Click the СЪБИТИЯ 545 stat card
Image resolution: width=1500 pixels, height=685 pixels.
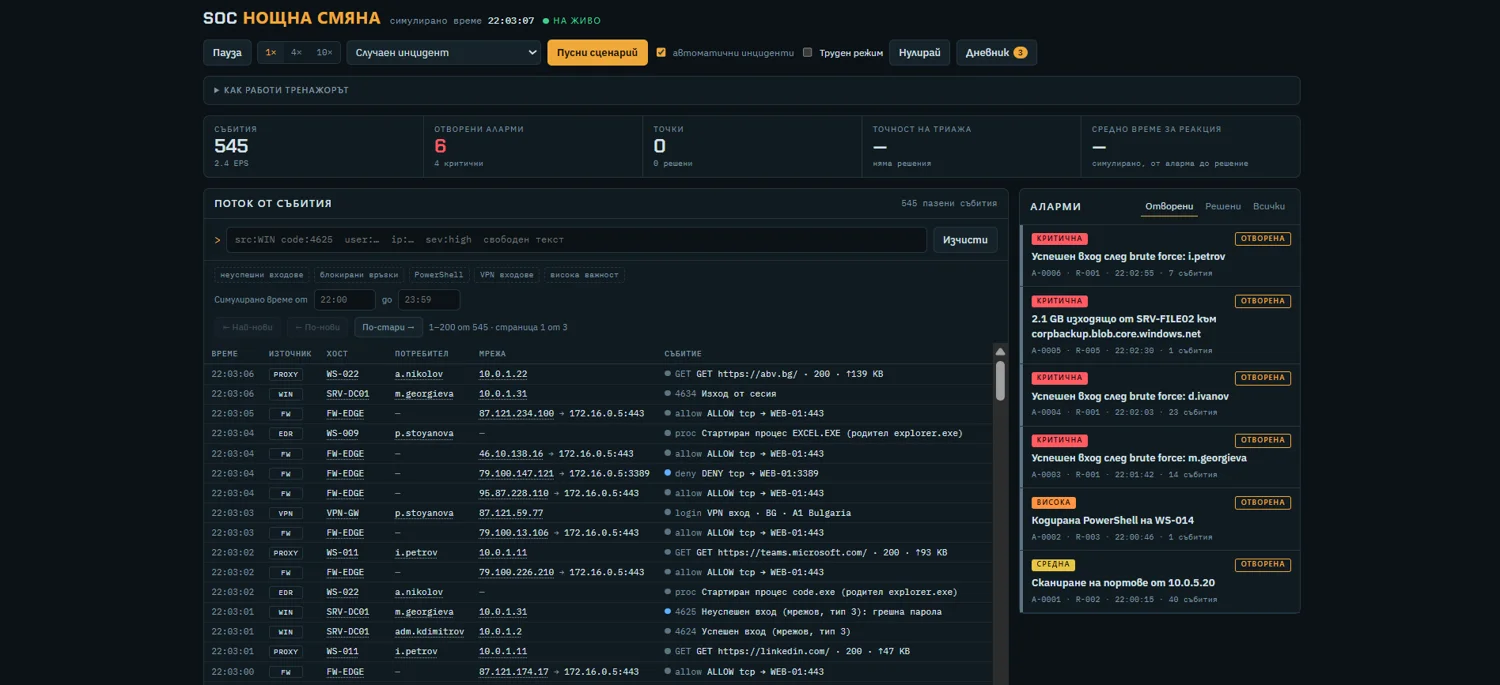(313, 146)
